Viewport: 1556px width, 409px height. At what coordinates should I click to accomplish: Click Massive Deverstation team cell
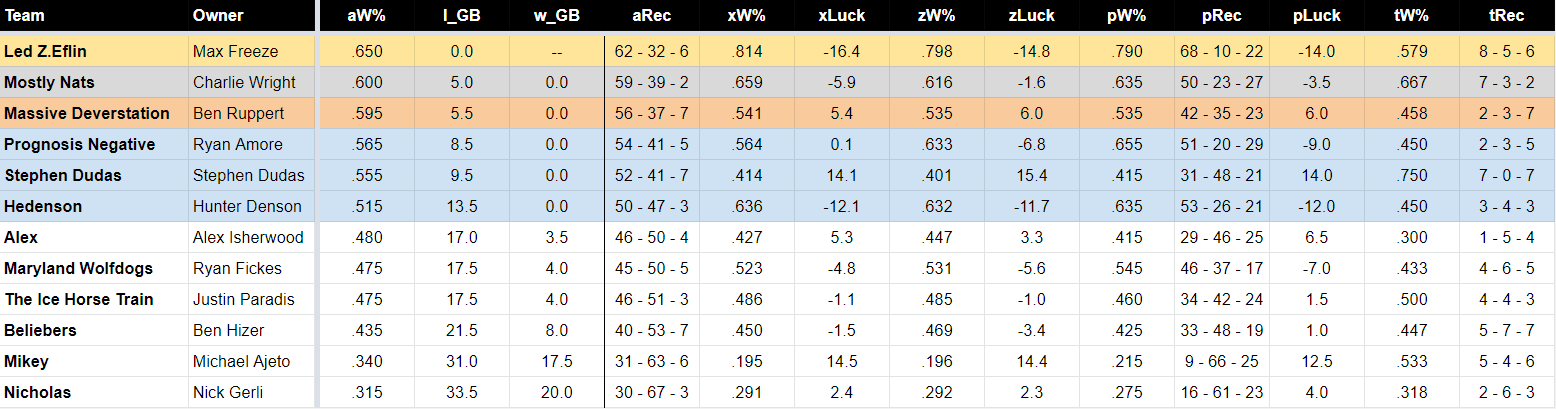click(94, 113)
